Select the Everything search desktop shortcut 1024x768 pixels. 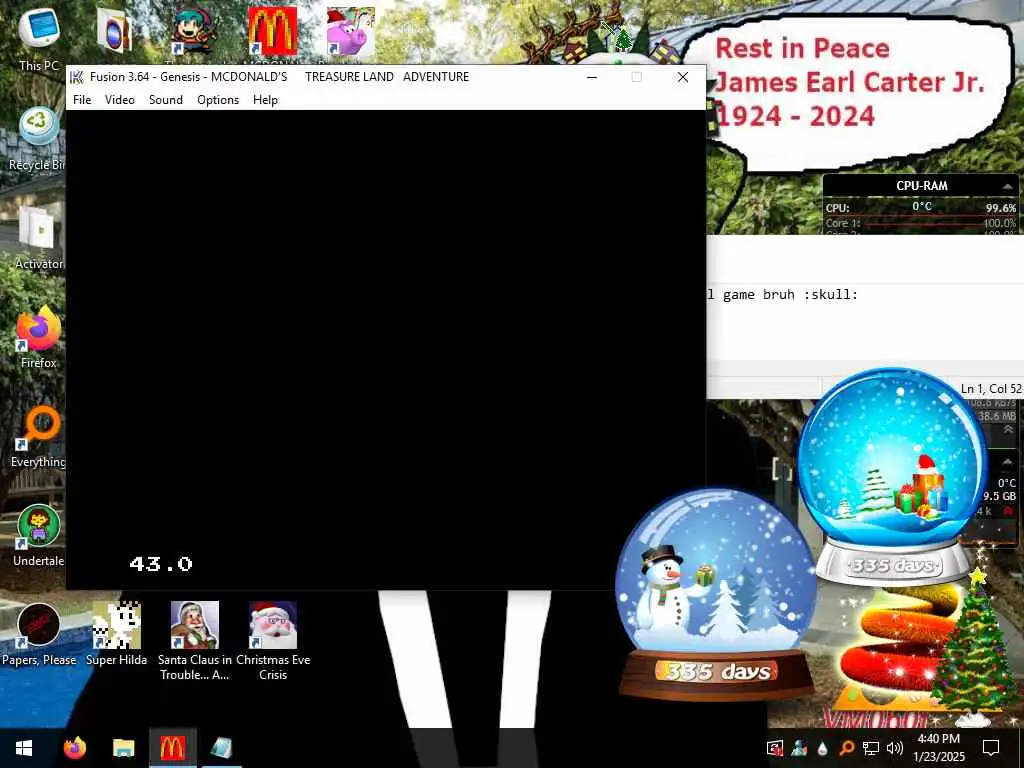click(x=39, y=438)
